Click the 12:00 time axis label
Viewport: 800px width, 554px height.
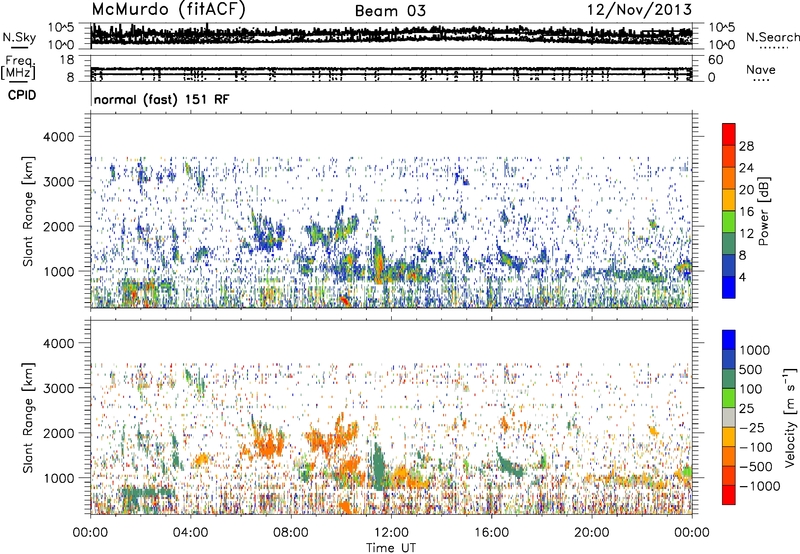[x=391, y=533]
